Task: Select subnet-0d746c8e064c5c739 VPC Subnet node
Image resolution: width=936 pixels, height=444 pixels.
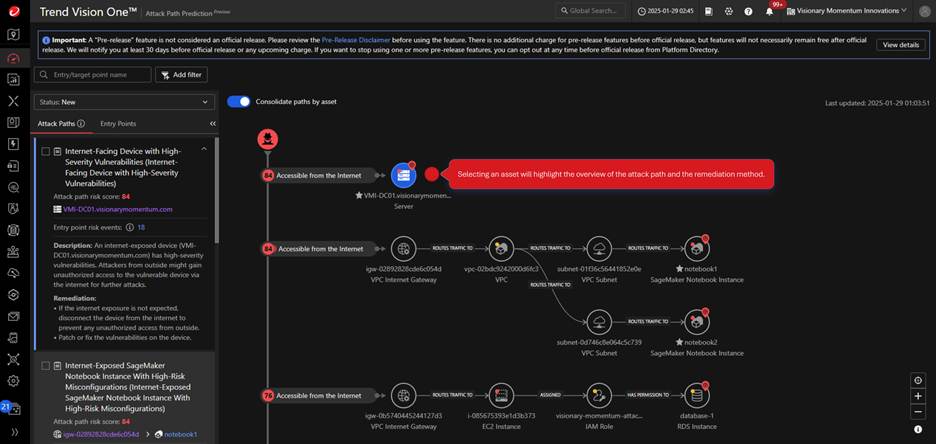Action: [x=599, y=322]
